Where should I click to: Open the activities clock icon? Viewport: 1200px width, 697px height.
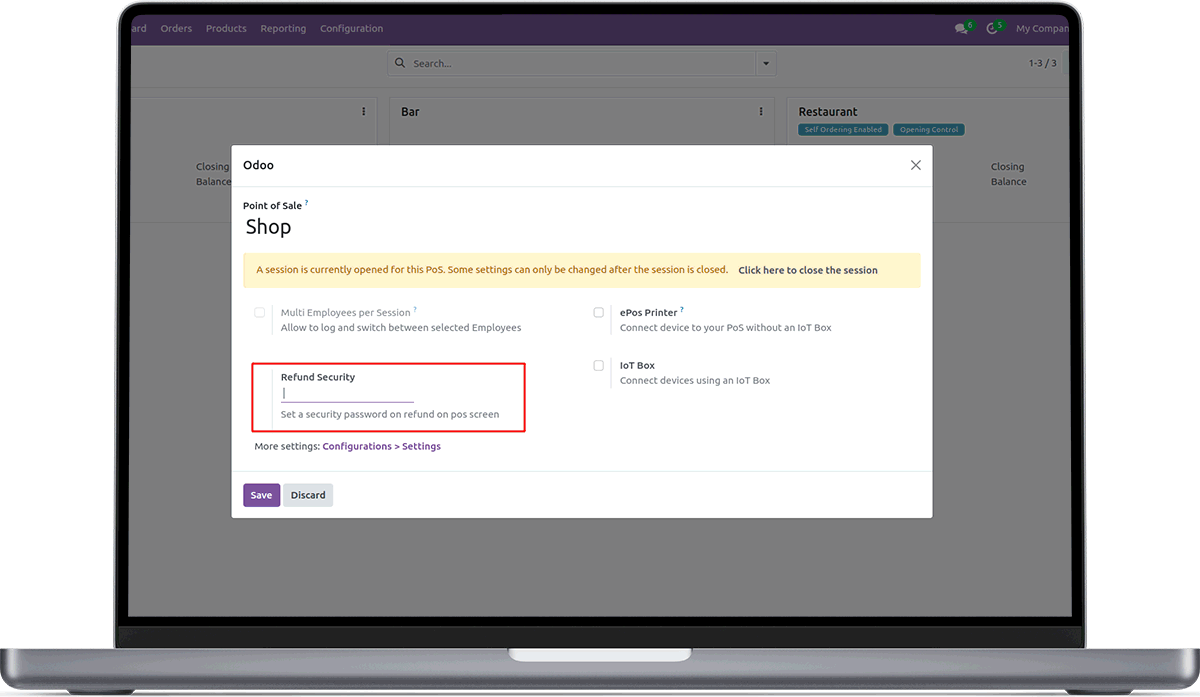point(992,29)
